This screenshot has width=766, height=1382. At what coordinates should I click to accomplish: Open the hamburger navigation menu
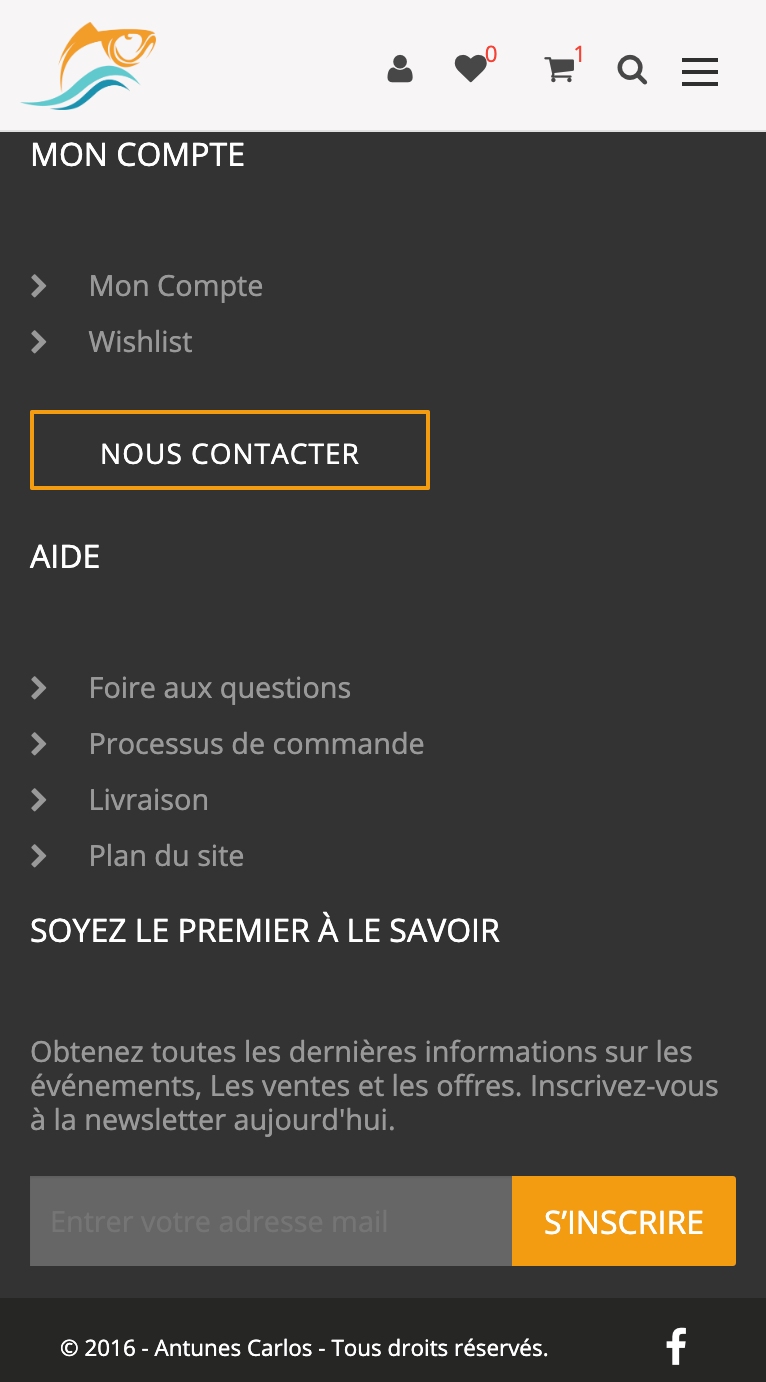point(699,72)
